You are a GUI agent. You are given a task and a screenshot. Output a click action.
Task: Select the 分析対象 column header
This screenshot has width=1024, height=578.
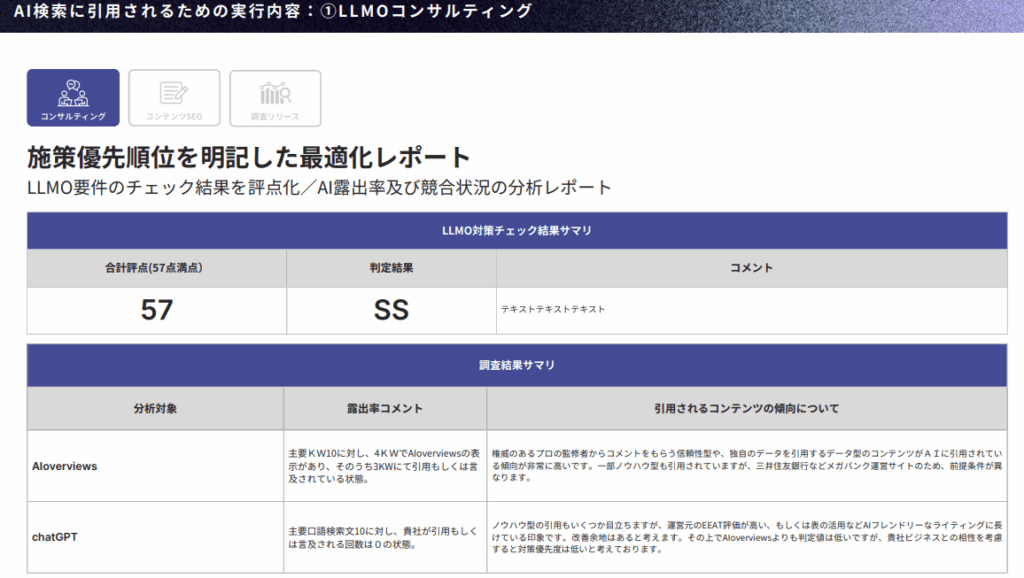(x=155, y=408)
